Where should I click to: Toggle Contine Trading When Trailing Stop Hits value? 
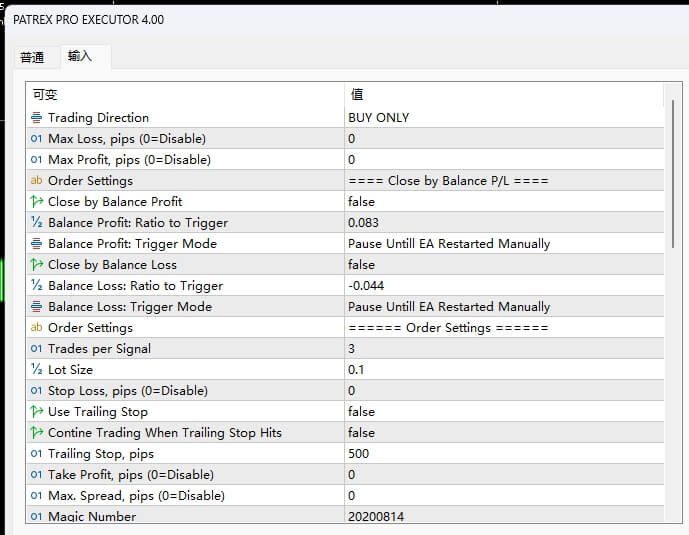tap(504, 433)
